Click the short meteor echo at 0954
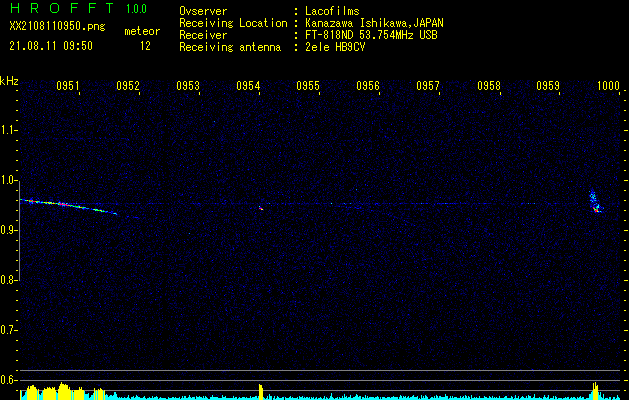Image resolution: width=629 pixels, height=400 pixels. 261,208
